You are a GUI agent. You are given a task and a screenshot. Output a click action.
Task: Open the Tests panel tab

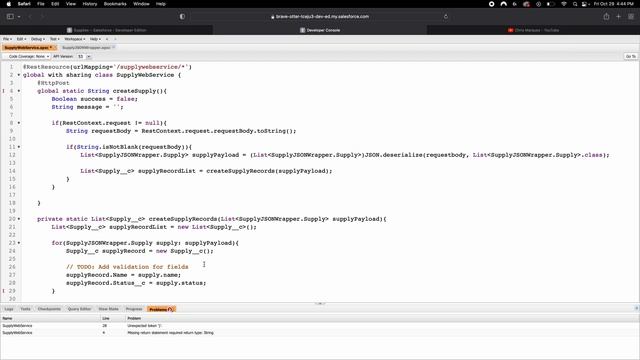pyautogui.click(x=25, y=309)
